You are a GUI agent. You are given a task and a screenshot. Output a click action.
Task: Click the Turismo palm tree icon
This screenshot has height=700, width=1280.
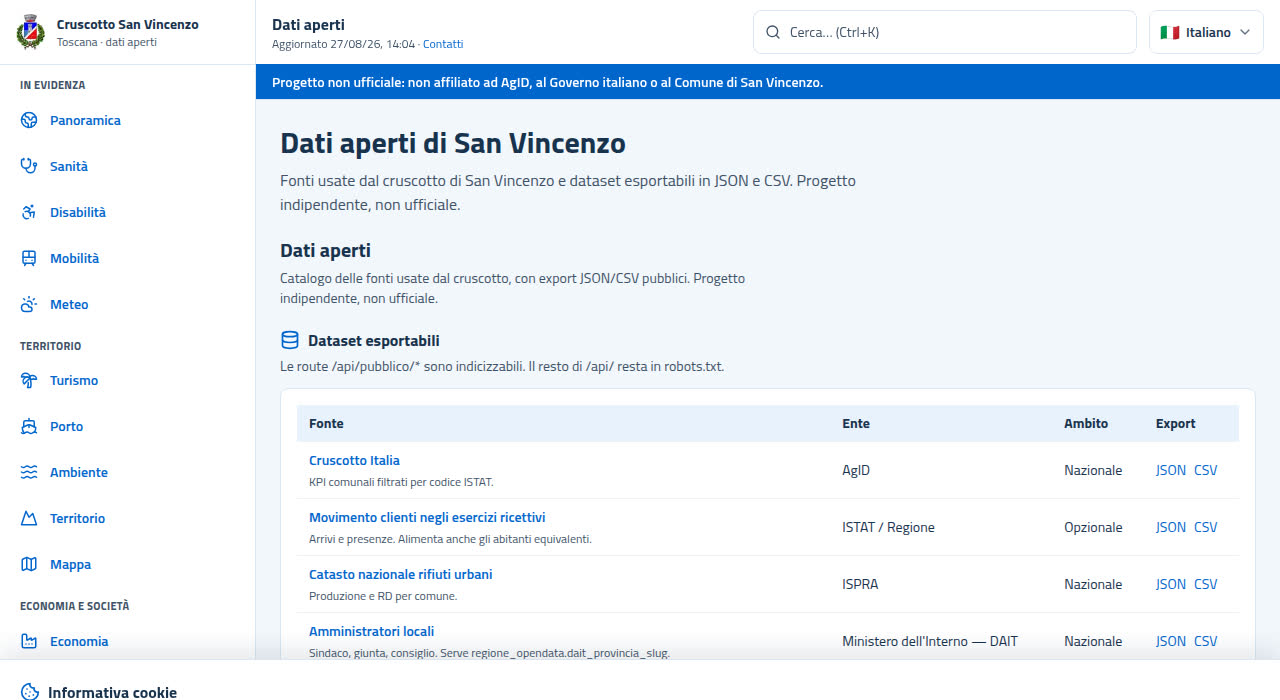[x=29, y=380]
